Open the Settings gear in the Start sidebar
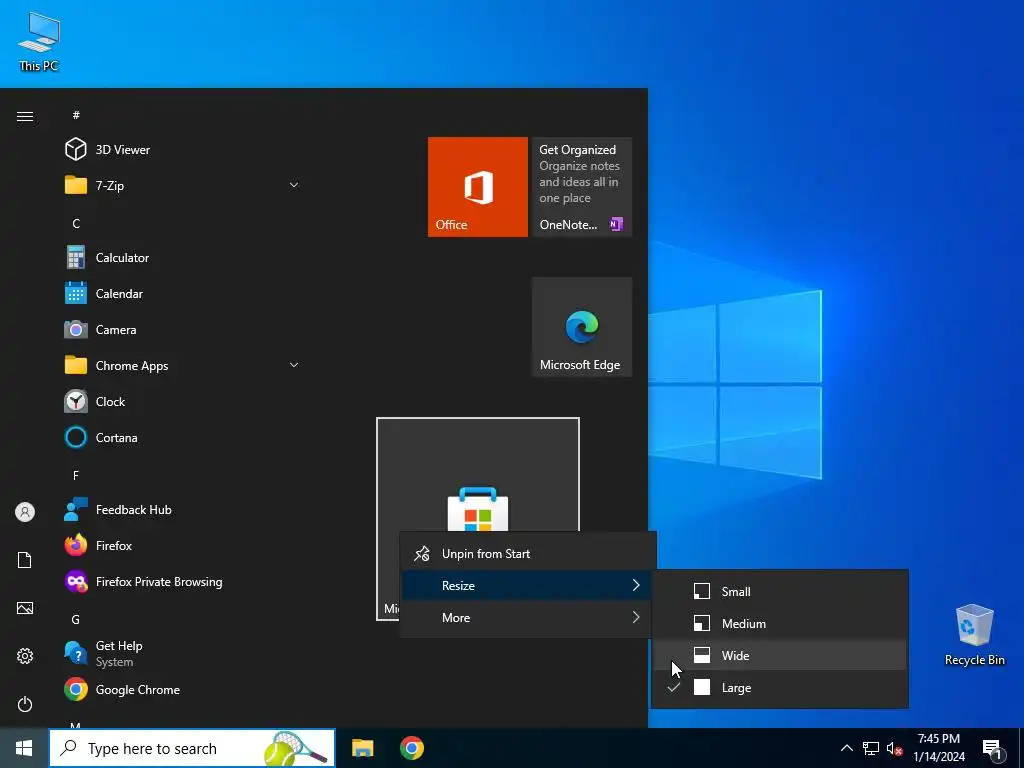 [x=25, y=656]
